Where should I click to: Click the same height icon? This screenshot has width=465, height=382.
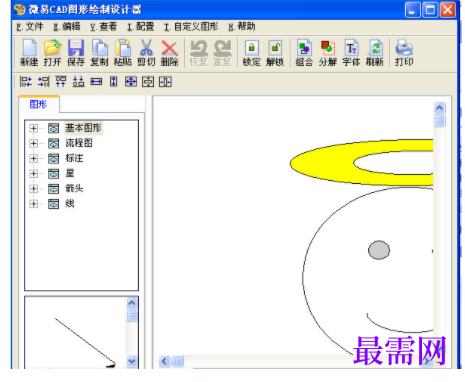[114, 81]
